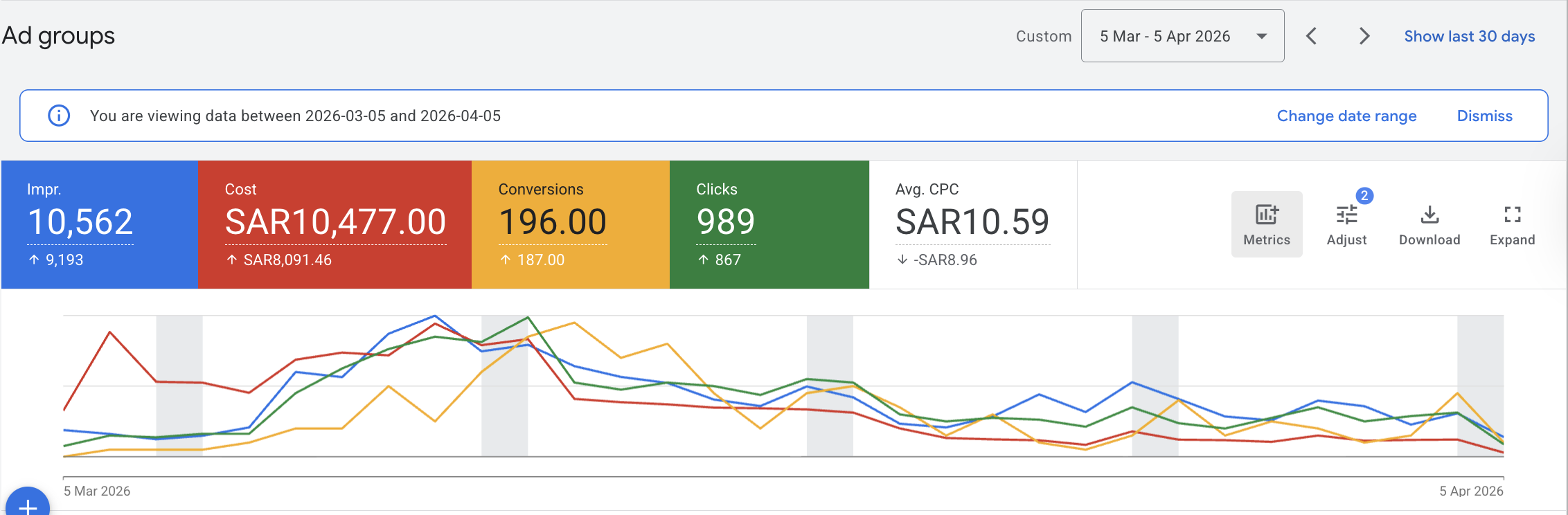Click the badge number 2 on Adjust
This screenshot has height=515, width=1568.
(x=1364, y=196)
